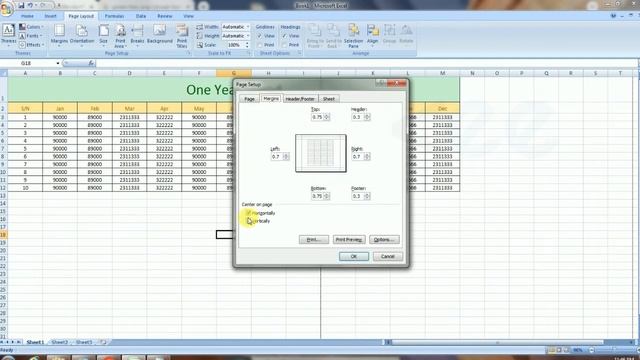This screenshot has height=360, width=640.
Task: Click the Print Titles button
Action: click(182, 36)
